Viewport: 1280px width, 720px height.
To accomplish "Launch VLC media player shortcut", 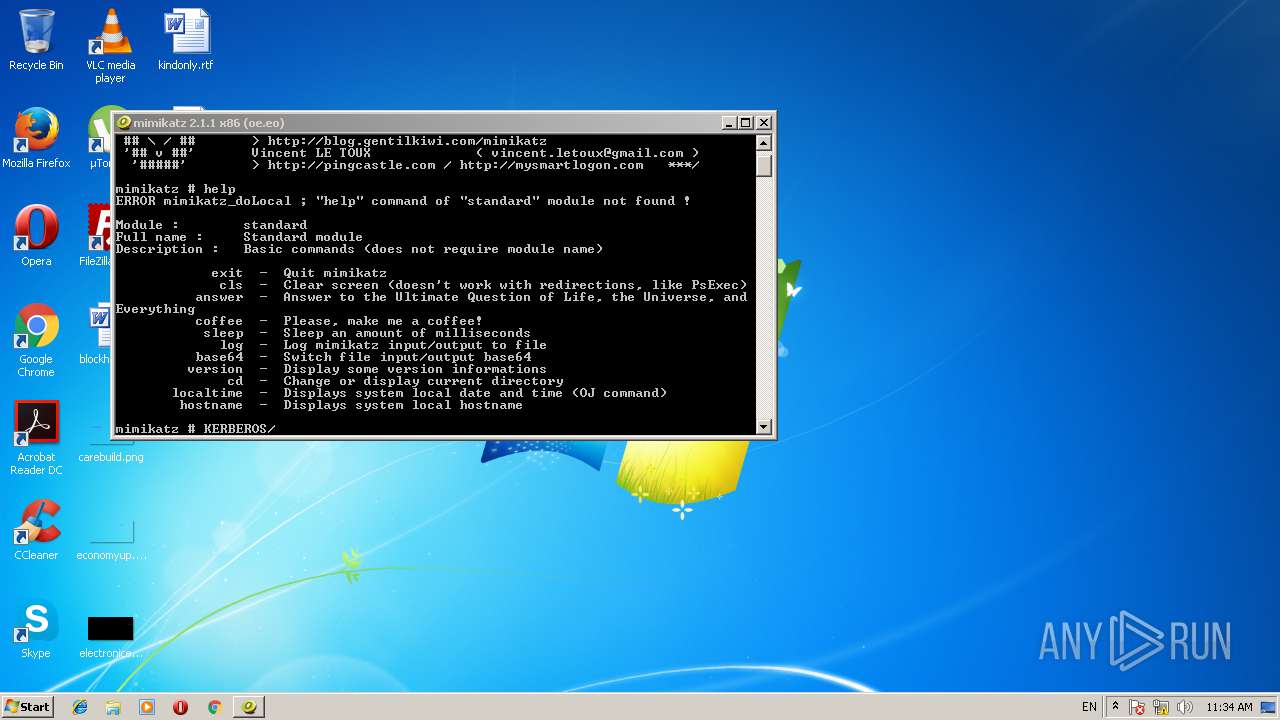I will coord(110,45).
